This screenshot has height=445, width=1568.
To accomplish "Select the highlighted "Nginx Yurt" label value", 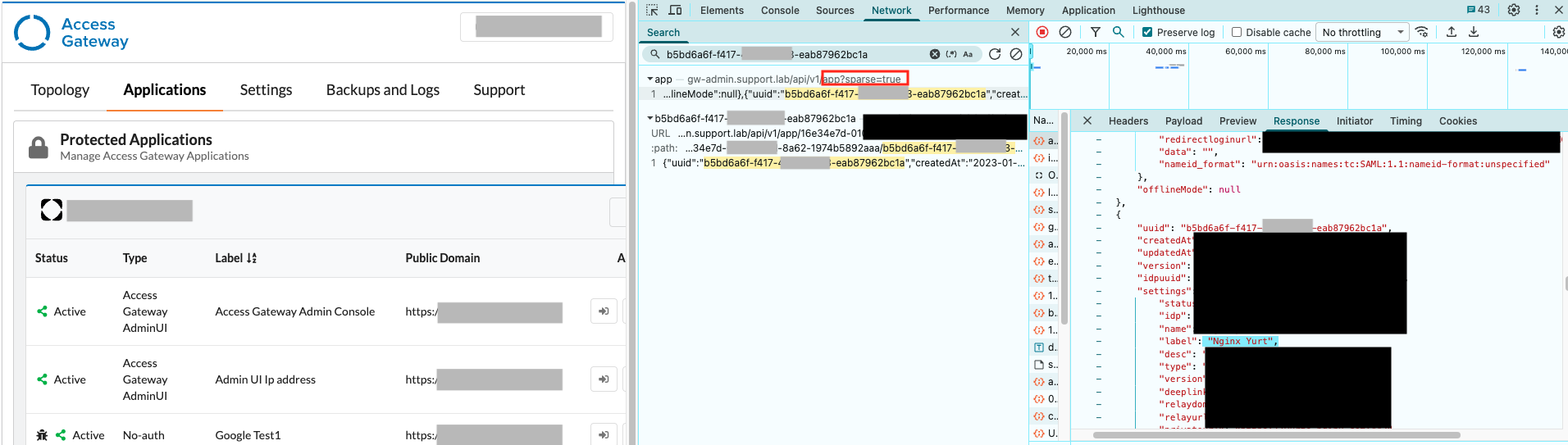I will click(x=1242, y=341).
